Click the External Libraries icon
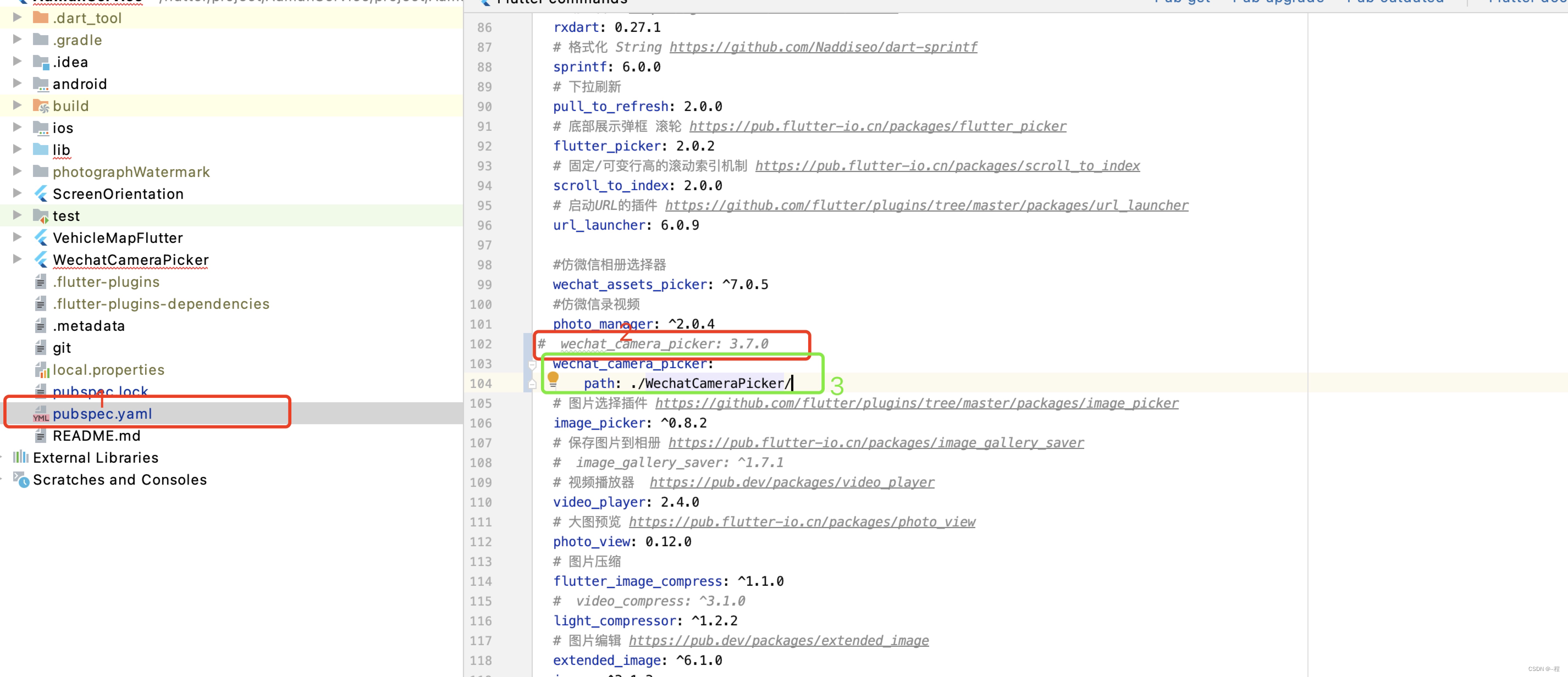Image resolution: width=1568 pixels, height=677 pixels. [21, 457]
